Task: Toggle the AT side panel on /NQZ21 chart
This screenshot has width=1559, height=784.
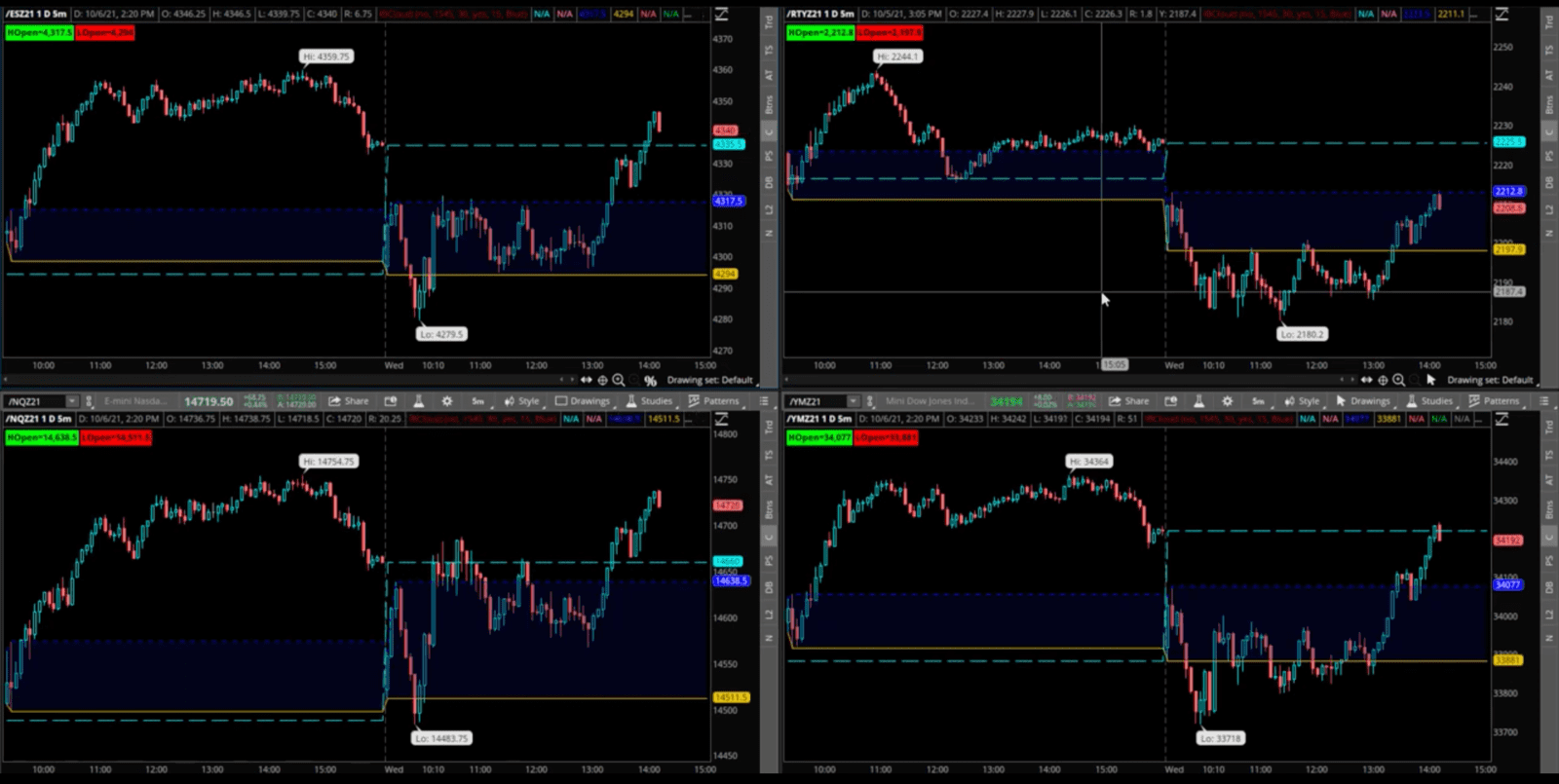Action: tap(769, 480)
